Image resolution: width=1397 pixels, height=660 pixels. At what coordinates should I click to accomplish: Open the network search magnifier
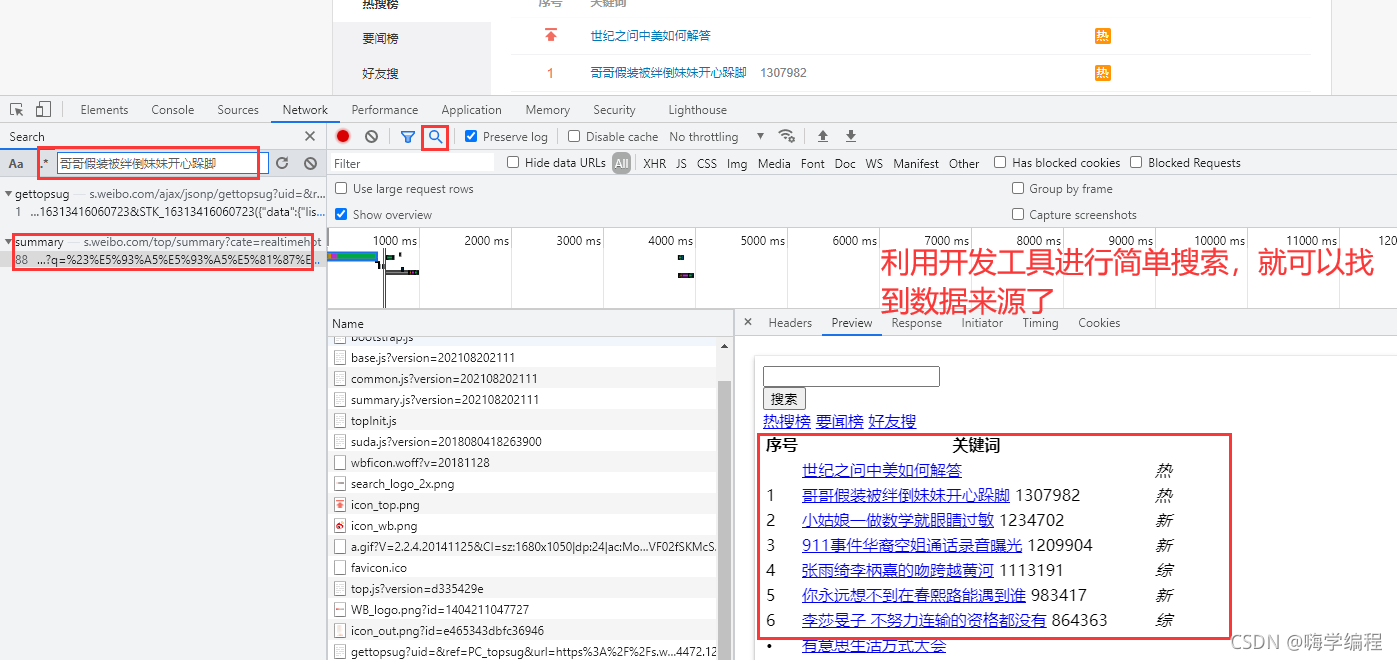tap(434, 136)
